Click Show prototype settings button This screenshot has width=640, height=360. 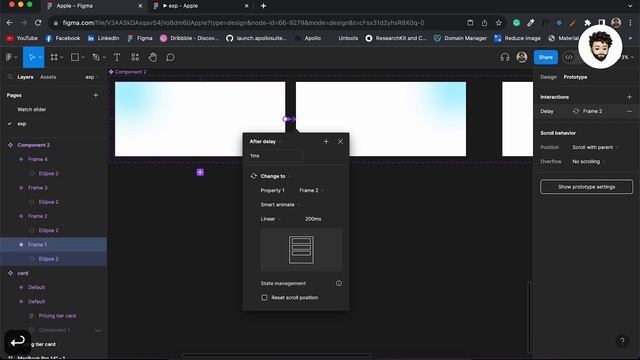coord(586,187)
